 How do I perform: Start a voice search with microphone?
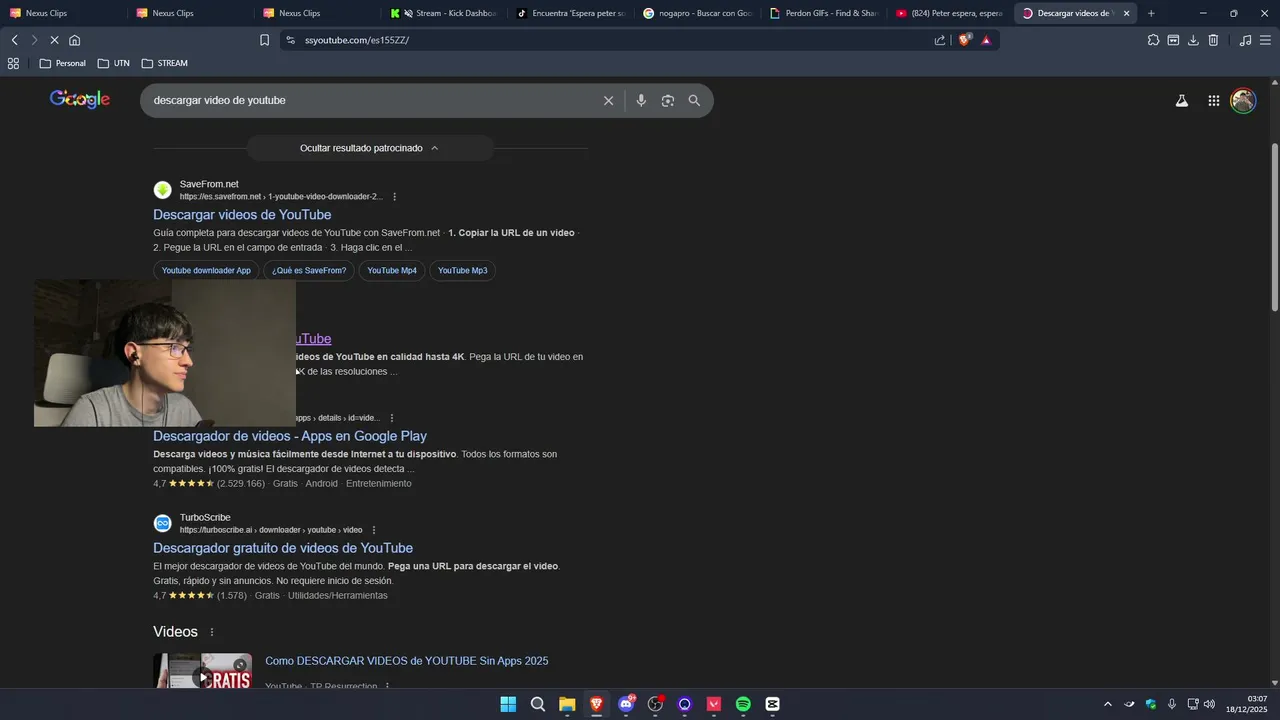[641, 100]
